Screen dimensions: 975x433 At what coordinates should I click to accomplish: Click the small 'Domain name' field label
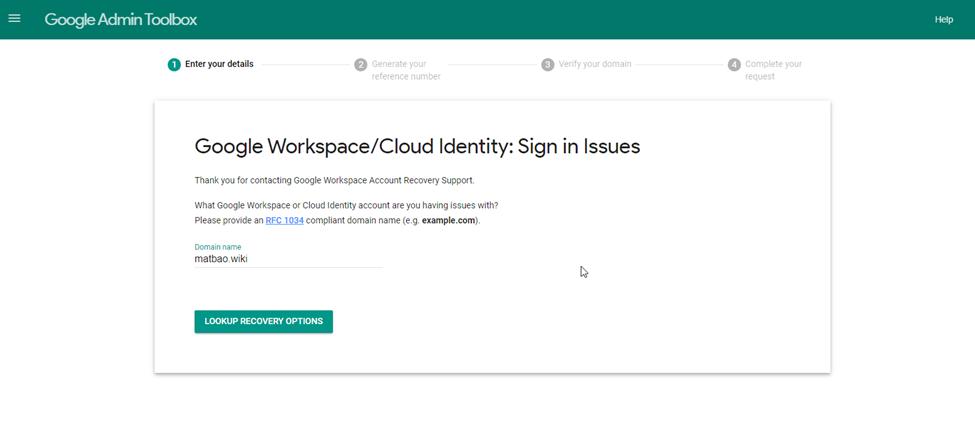click(x=218, y=247)
